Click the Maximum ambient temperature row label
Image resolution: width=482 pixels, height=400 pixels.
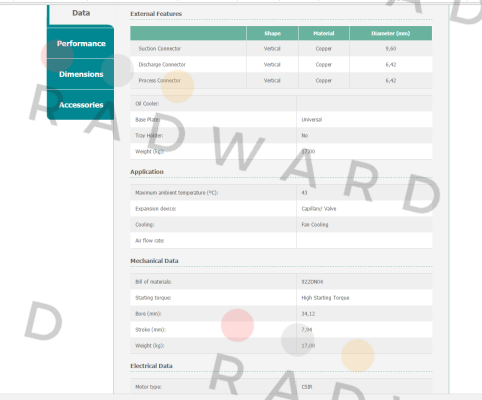pyautogui.click(x=176, y=193)
